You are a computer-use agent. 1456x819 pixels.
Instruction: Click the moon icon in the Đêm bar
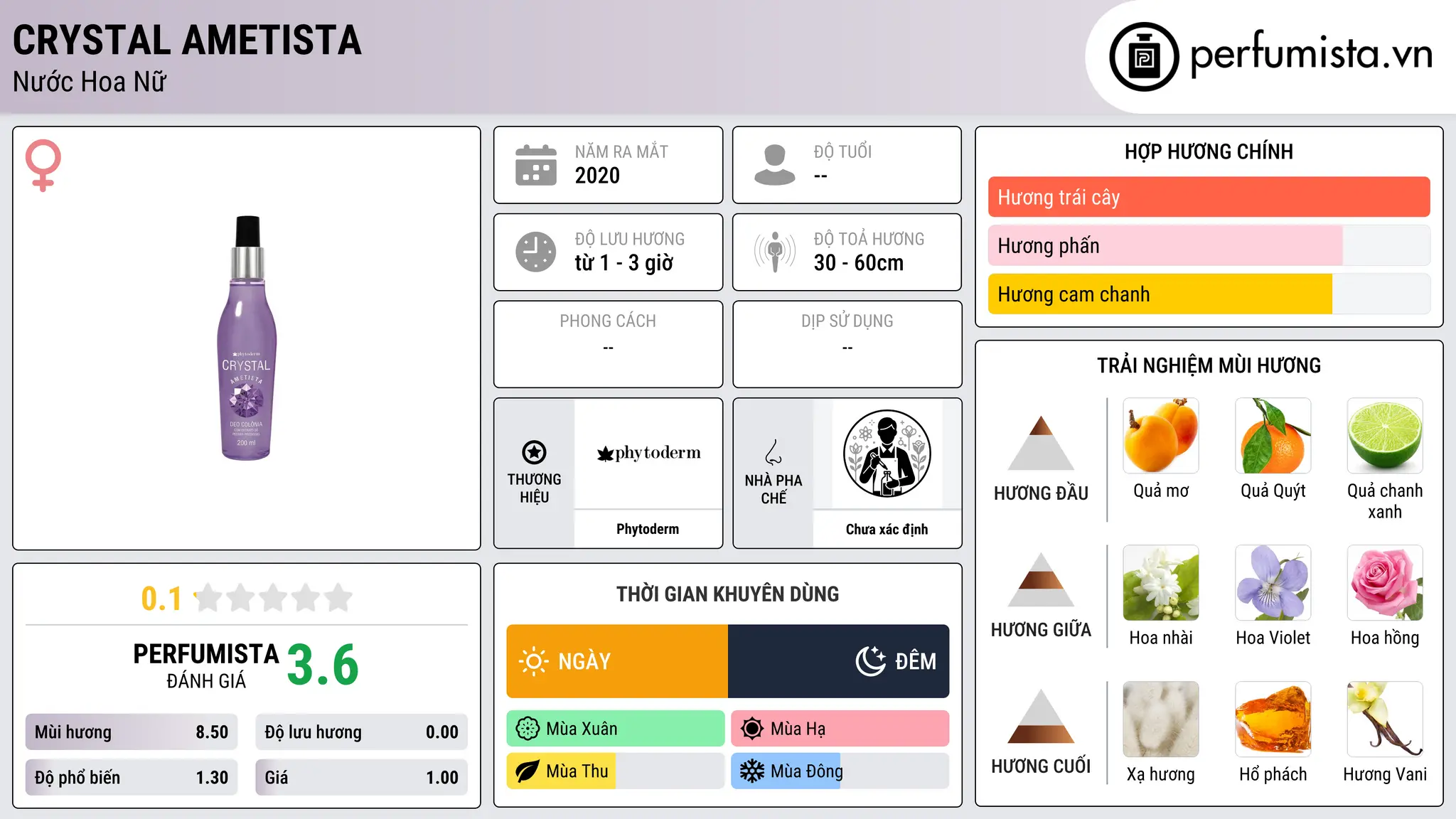(x=870, y=661)
